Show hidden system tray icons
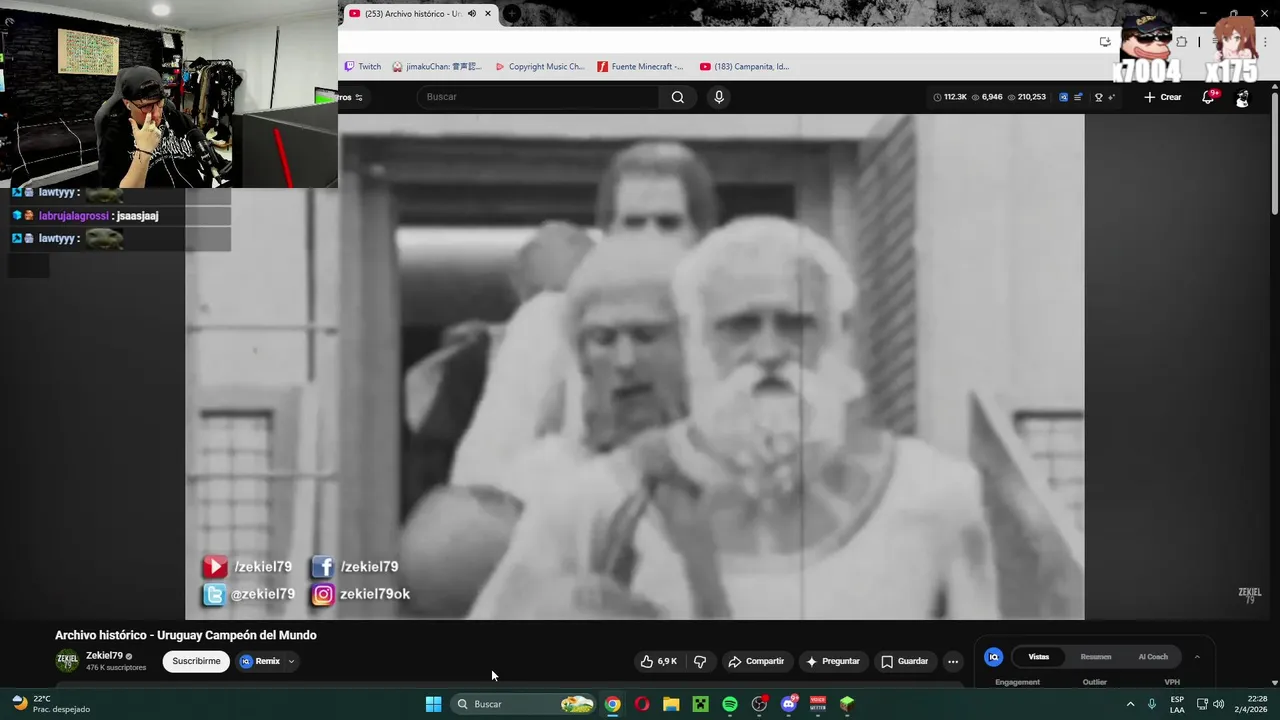Screen dimensions: 1280x720 click(1130, 704)
